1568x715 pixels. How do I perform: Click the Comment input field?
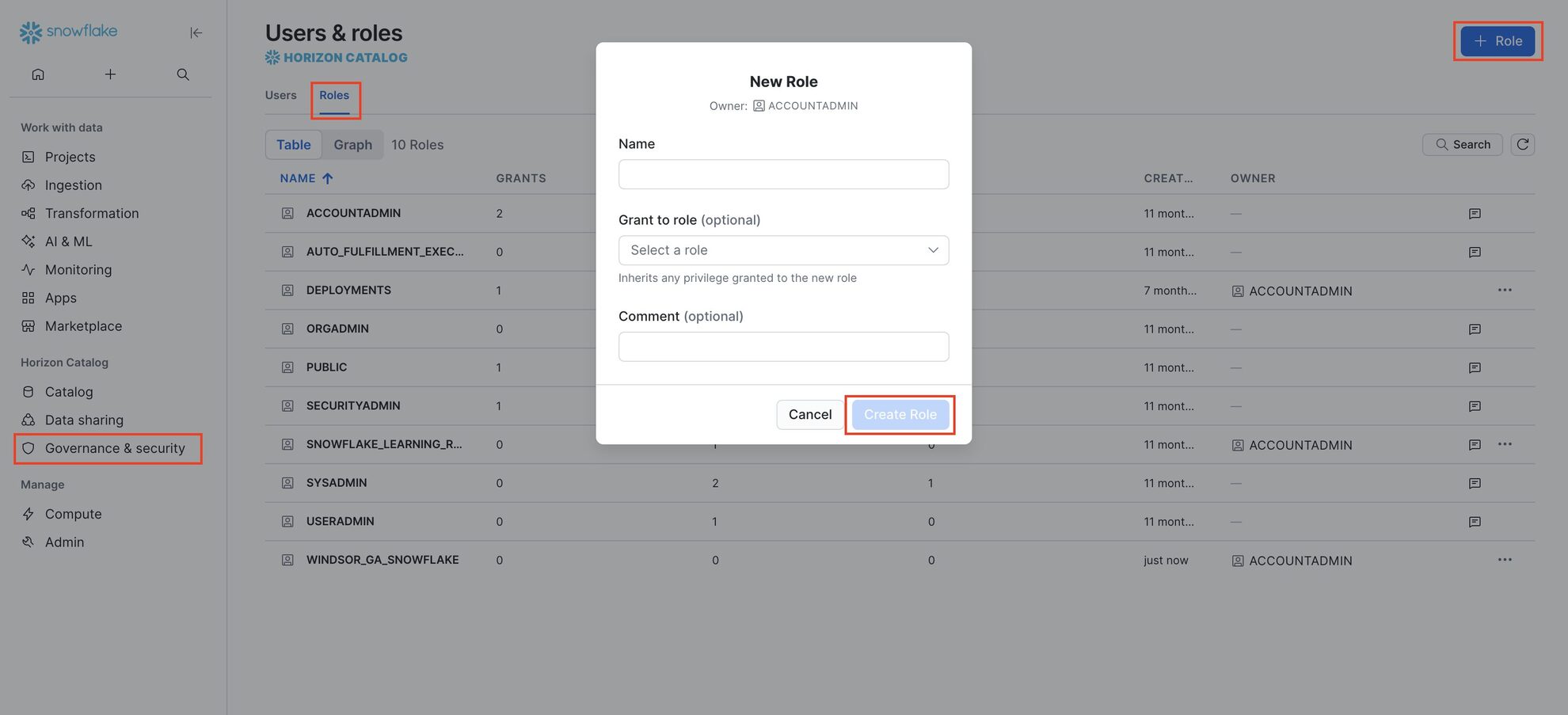(x=783, y=347)
